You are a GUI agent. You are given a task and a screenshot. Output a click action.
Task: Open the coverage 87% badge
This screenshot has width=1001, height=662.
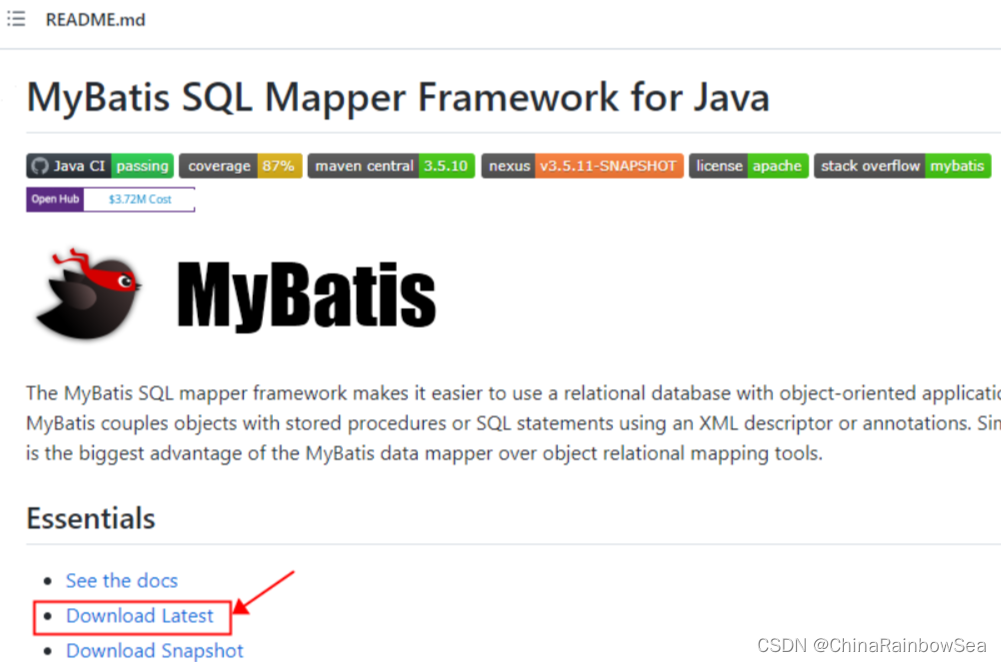(241, 166)
